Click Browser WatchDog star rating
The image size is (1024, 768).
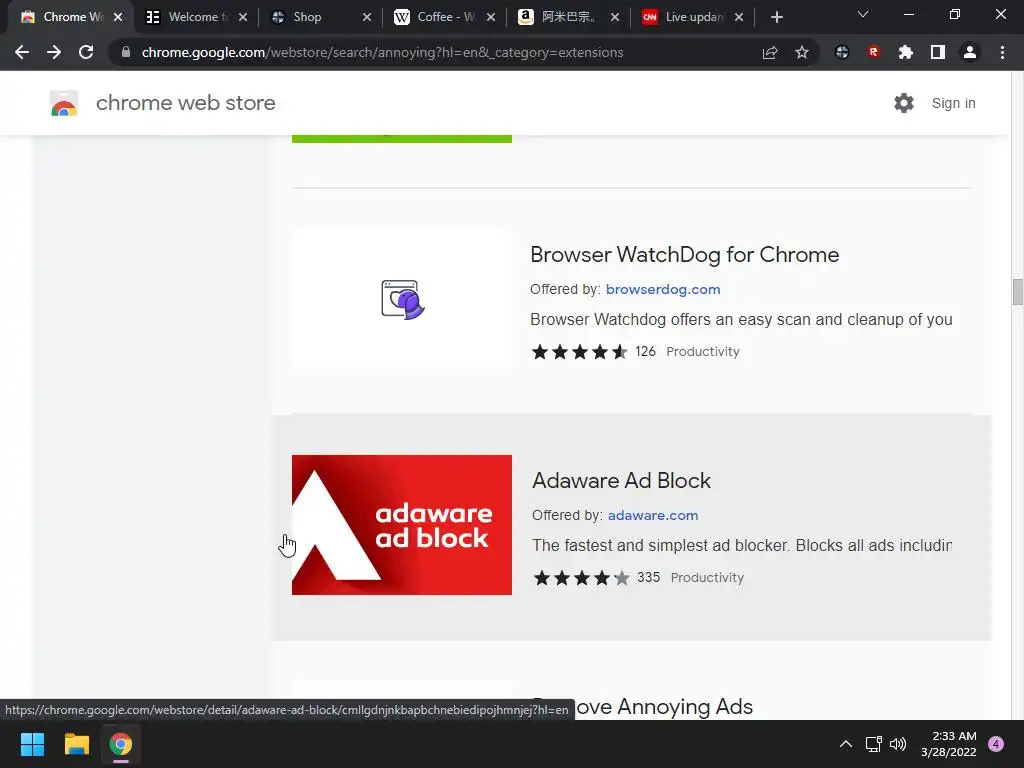pos(579,352)
